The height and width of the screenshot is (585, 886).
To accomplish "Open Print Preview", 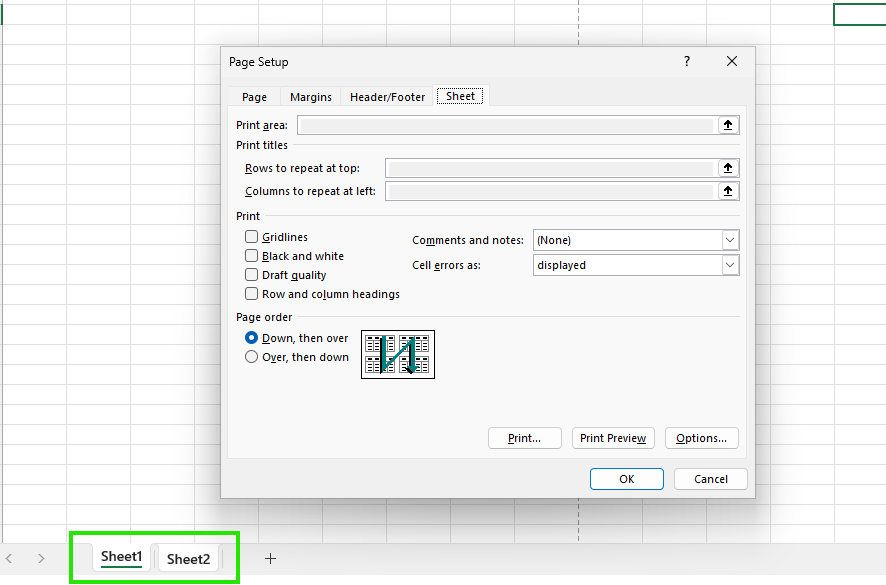I will click(613, 438).
